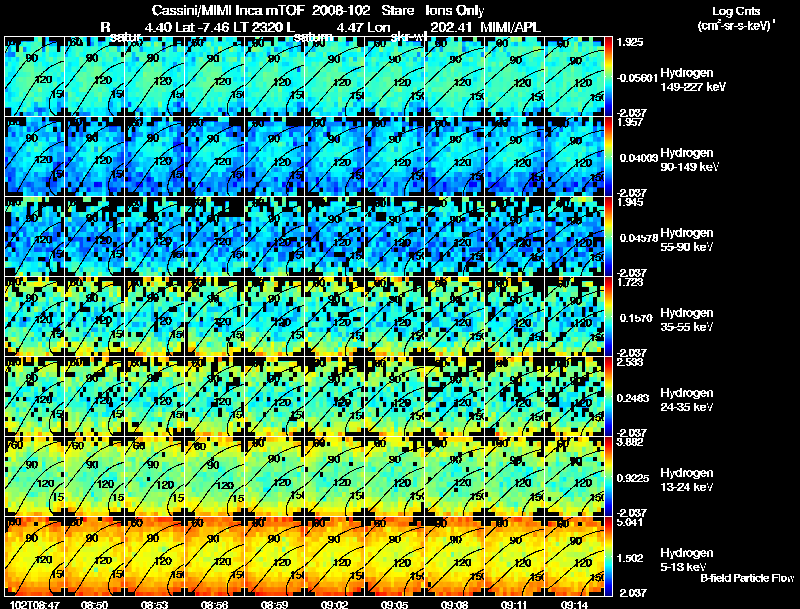Click the color scale bar for 13-24 keV
The height and width of the screenshot is (609, 800).
point(608,476)
